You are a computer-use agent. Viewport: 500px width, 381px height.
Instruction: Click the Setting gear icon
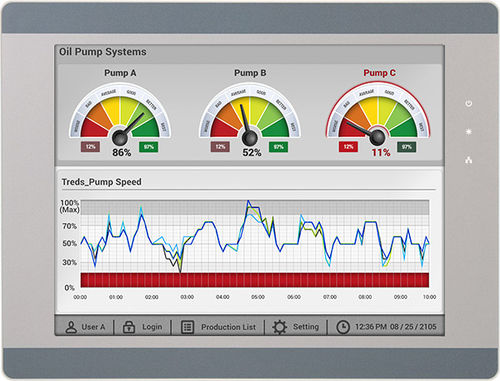click(279, 327)
